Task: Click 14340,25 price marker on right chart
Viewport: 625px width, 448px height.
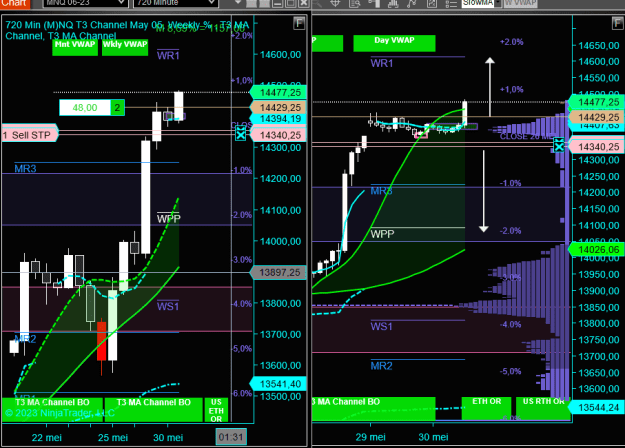Action: (596, 147)
